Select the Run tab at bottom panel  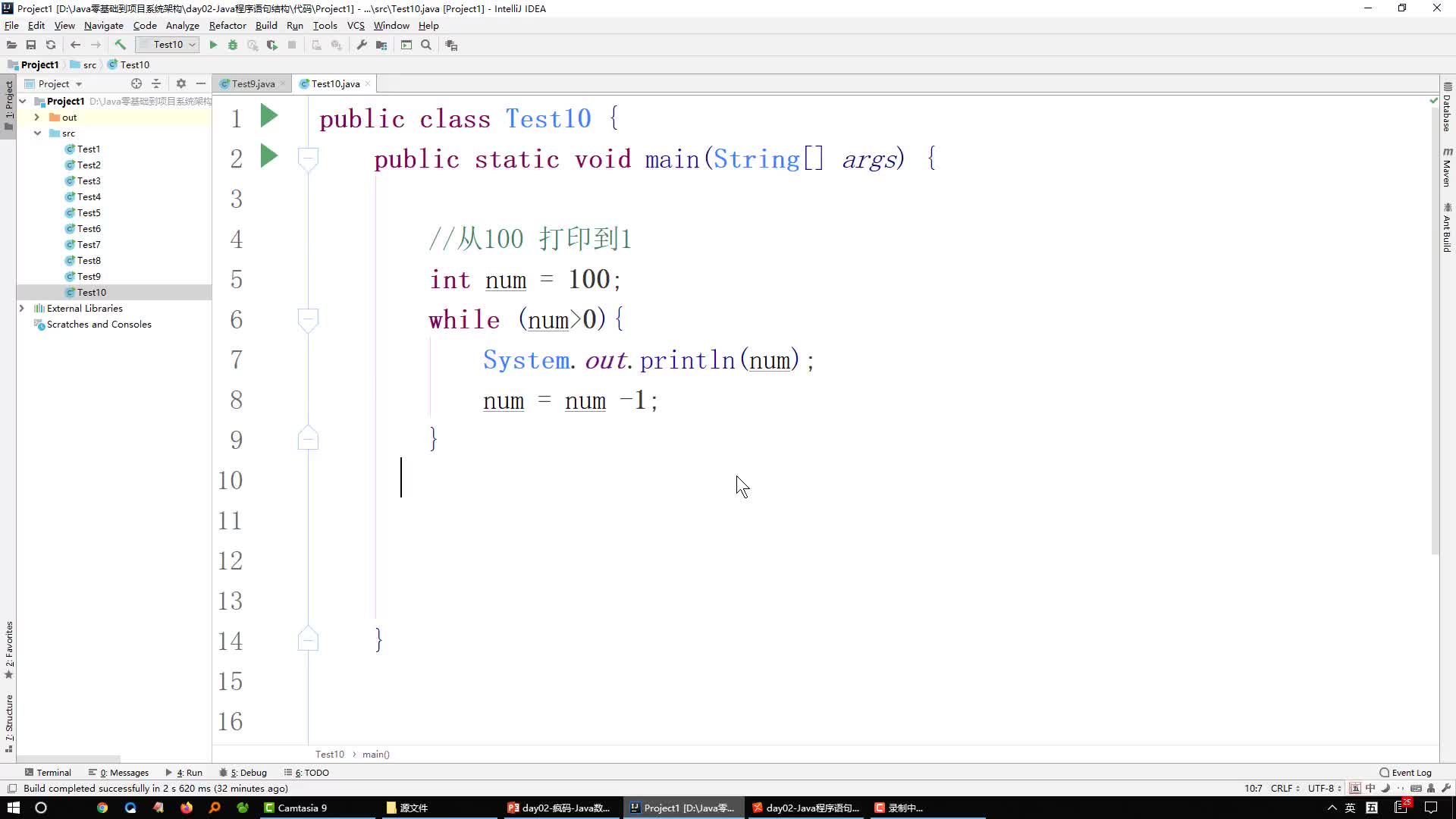coord(189,772)
